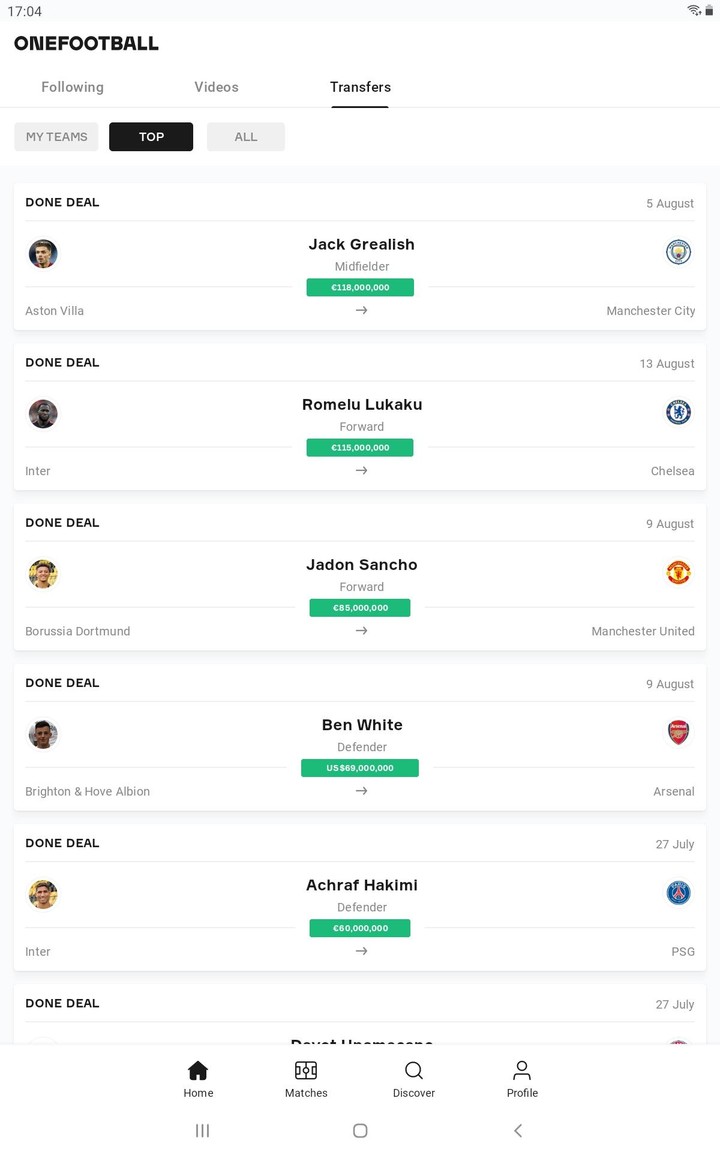This screenshot has height=1152, width=720.
Task: Switch to the Following tab
Action: coord(72,87)
